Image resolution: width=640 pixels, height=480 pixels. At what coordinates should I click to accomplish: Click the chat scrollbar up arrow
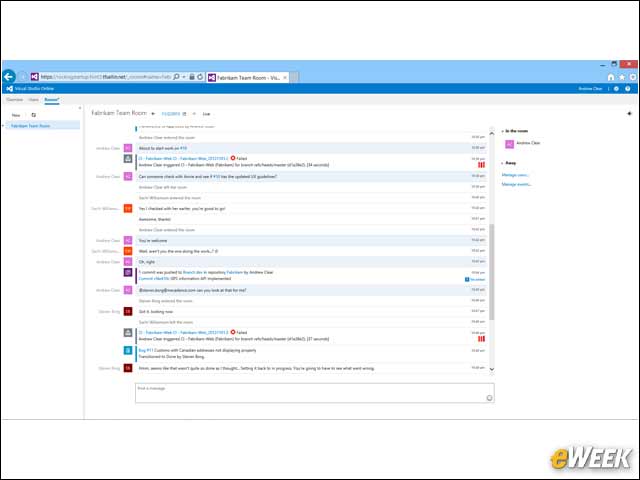[x=491, y=133]
